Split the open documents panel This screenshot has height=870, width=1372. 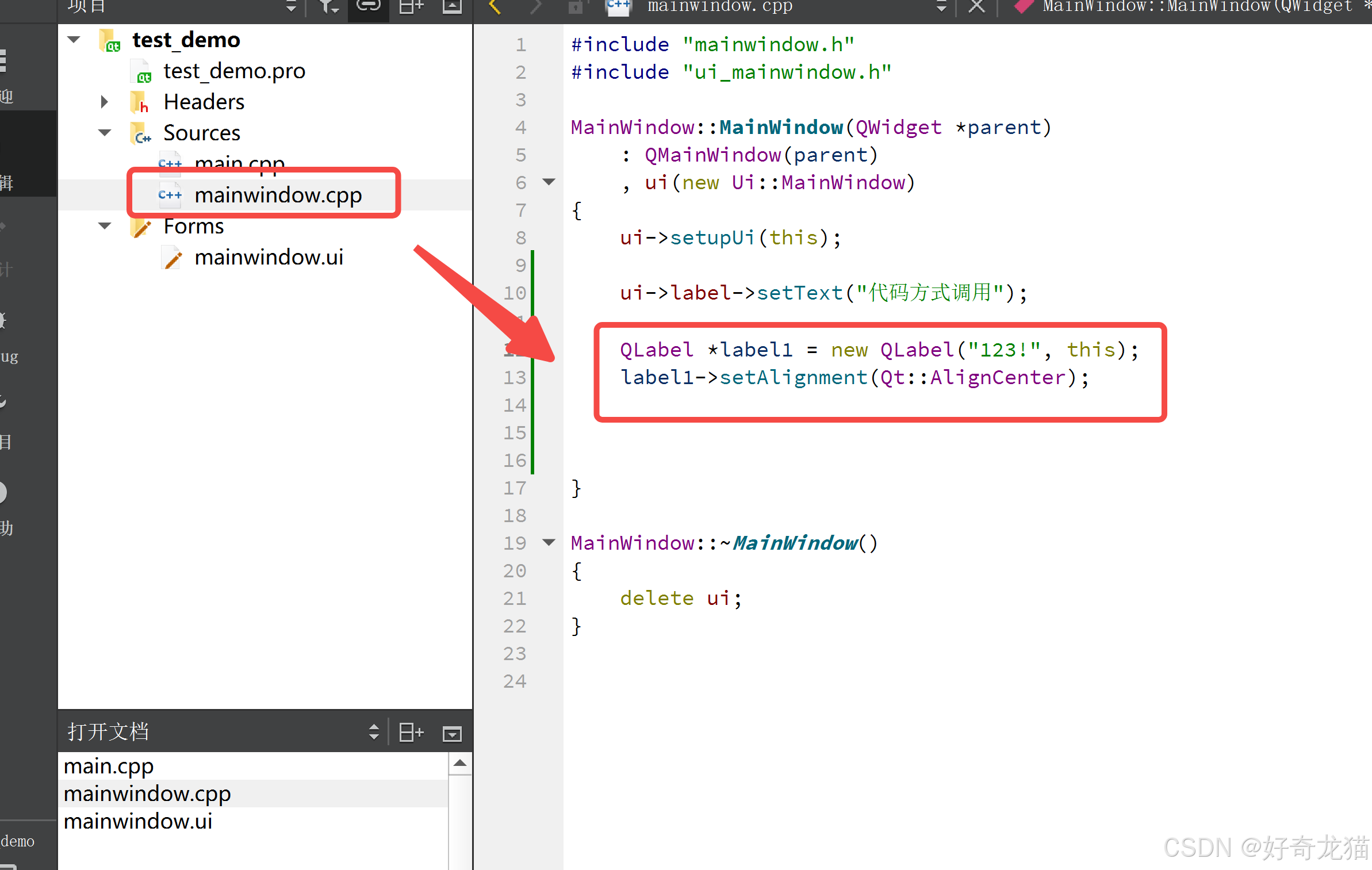(411, 733)
